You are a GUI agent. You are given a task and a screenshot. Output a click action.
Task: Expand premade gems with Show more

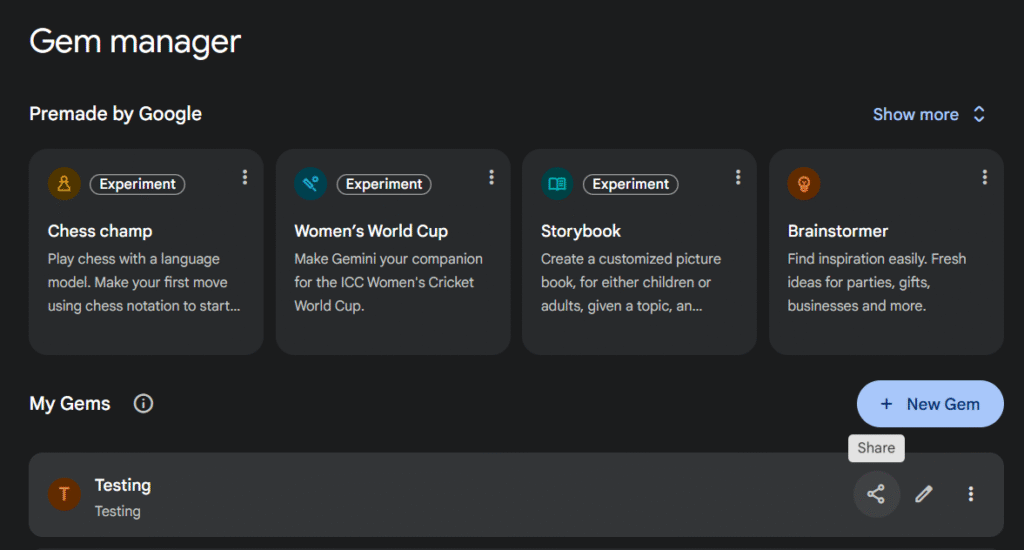click(x=929, y=114)
